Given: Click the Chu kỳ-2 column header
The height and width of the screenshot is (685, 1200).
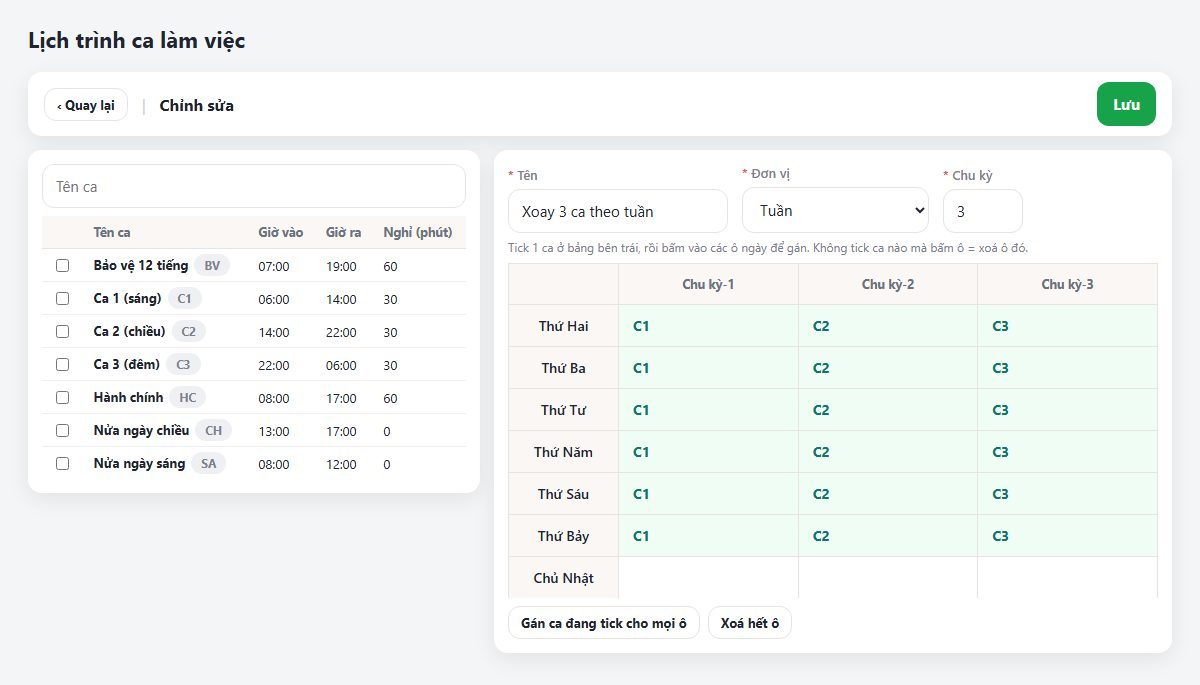Looking at the screenshot, I should coord(888,284).
